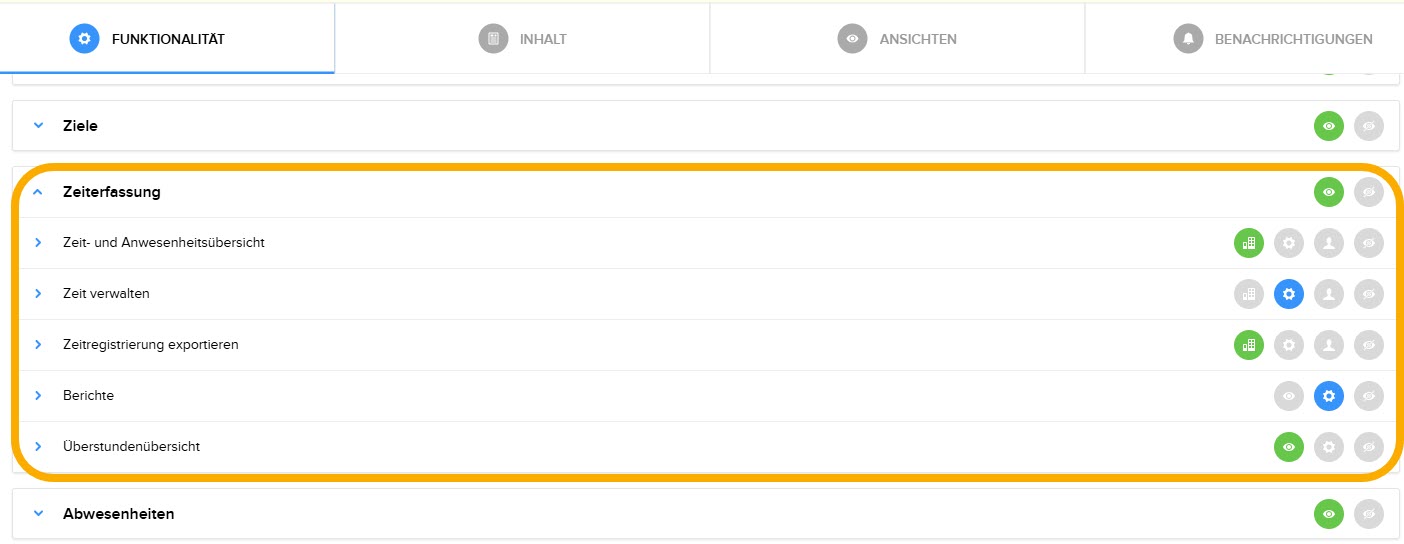Switch to the Inhalt tab
Viewport: 1404px width, 544px height.
(522, 39)
